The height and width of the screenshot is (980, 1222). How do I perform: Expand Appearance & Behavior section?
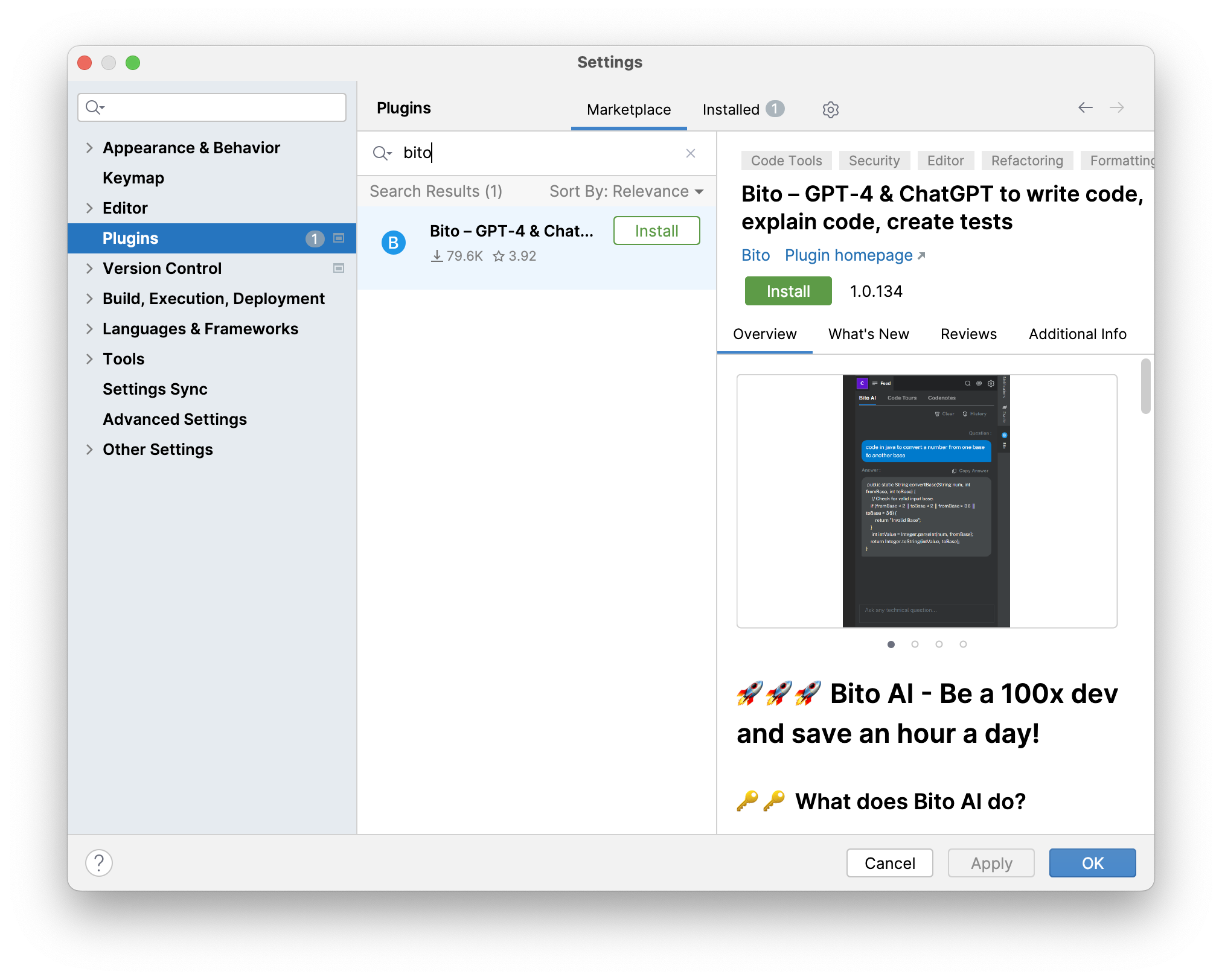tap(89, 148)
